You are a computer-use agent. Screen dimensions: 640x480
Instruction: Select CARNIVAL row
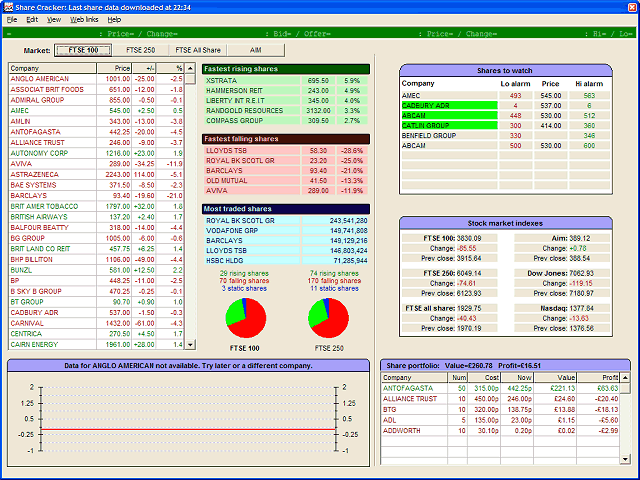pos(96,323)
